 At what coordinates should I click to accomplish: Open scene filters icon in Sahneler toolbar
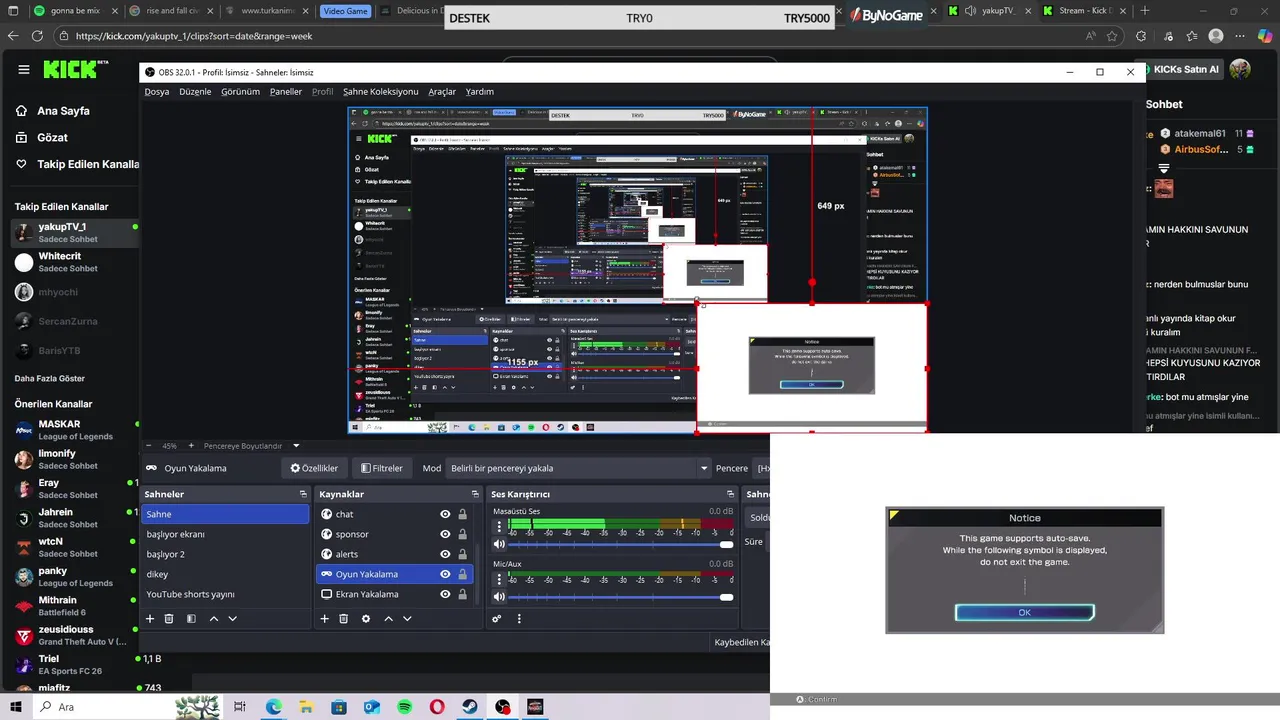[x=191, y=619]
